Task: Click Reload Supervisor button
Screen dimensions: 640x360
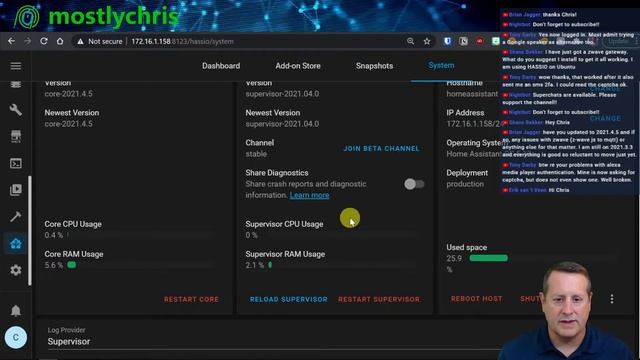Action: (x=289, y=299)
